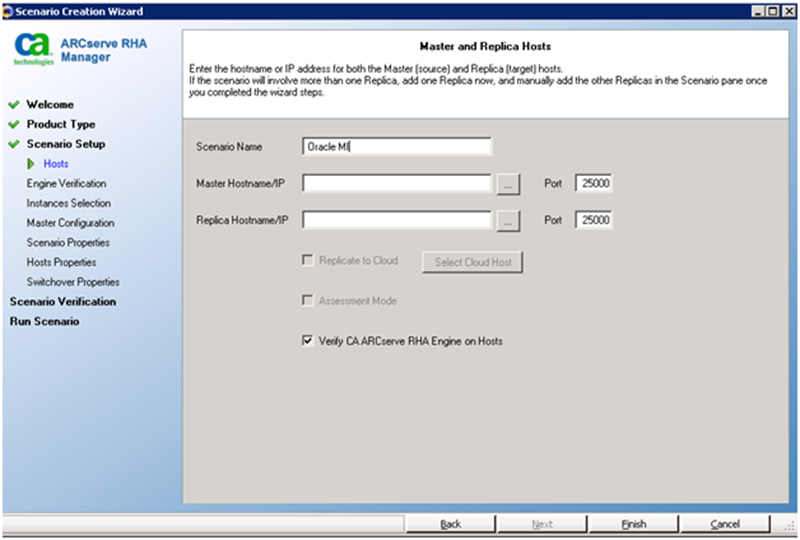Click the ARCserve RHA Manager title text
The image size is (800, 540).
coord(104,50)
